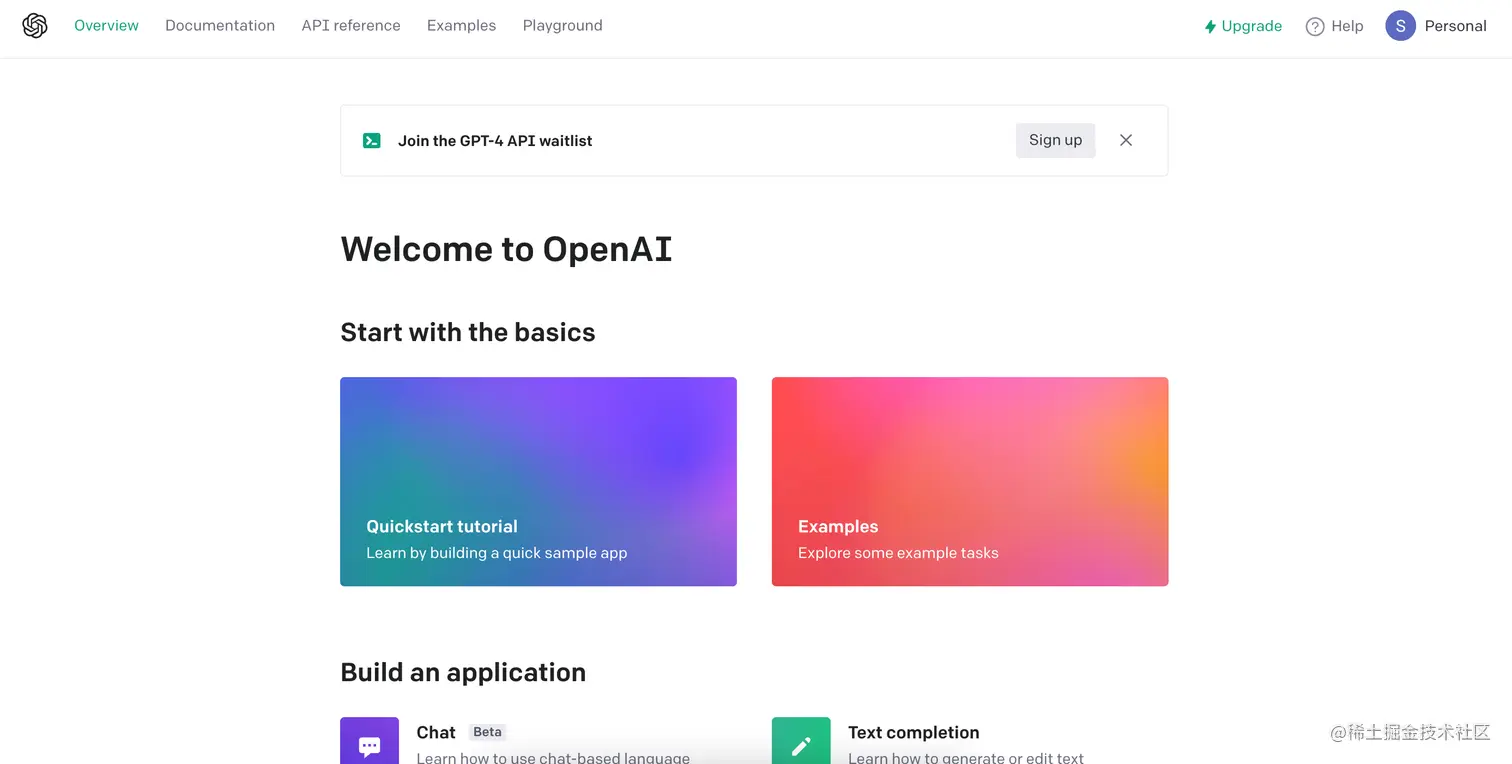Open the Quickstart tutorial card
Screen dimensions: 1512x764
pos(538,481)
